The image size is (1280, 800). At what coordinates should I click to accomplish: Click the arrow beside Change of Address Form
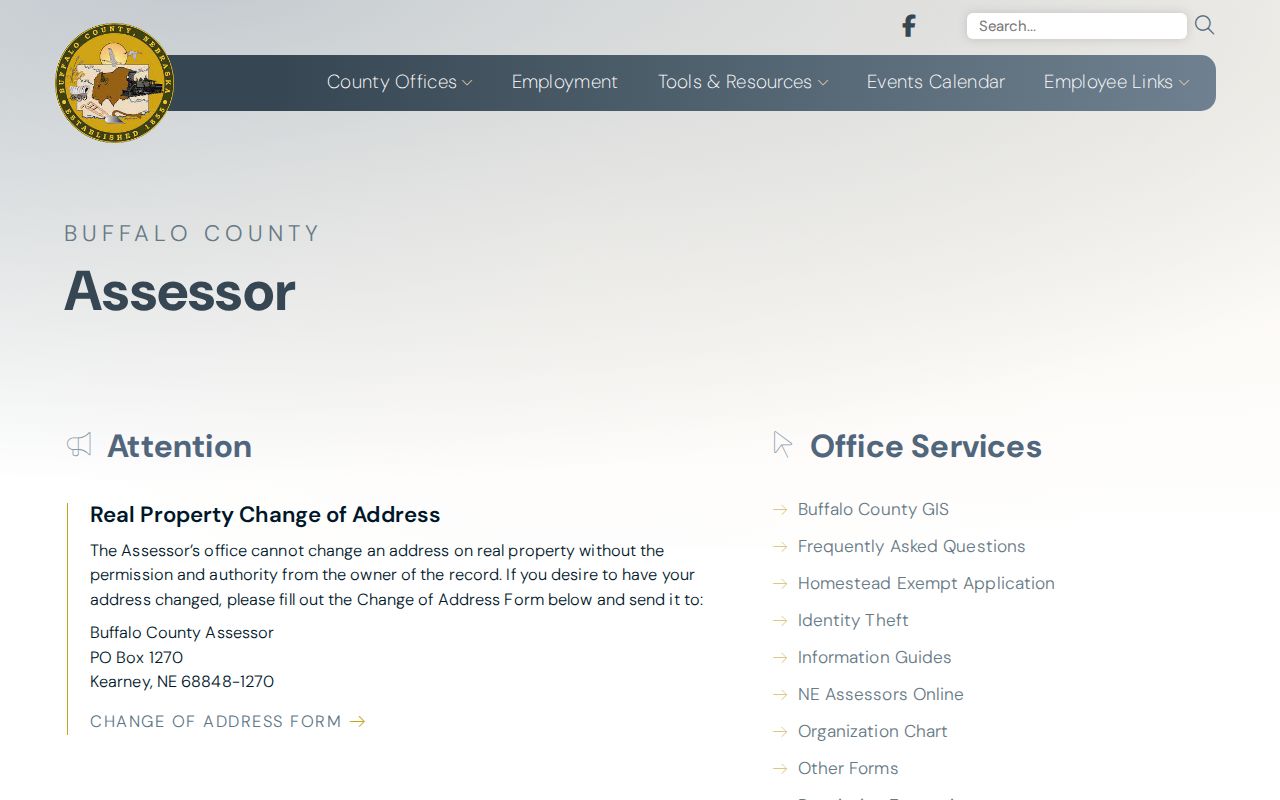[x=357, y=721]
